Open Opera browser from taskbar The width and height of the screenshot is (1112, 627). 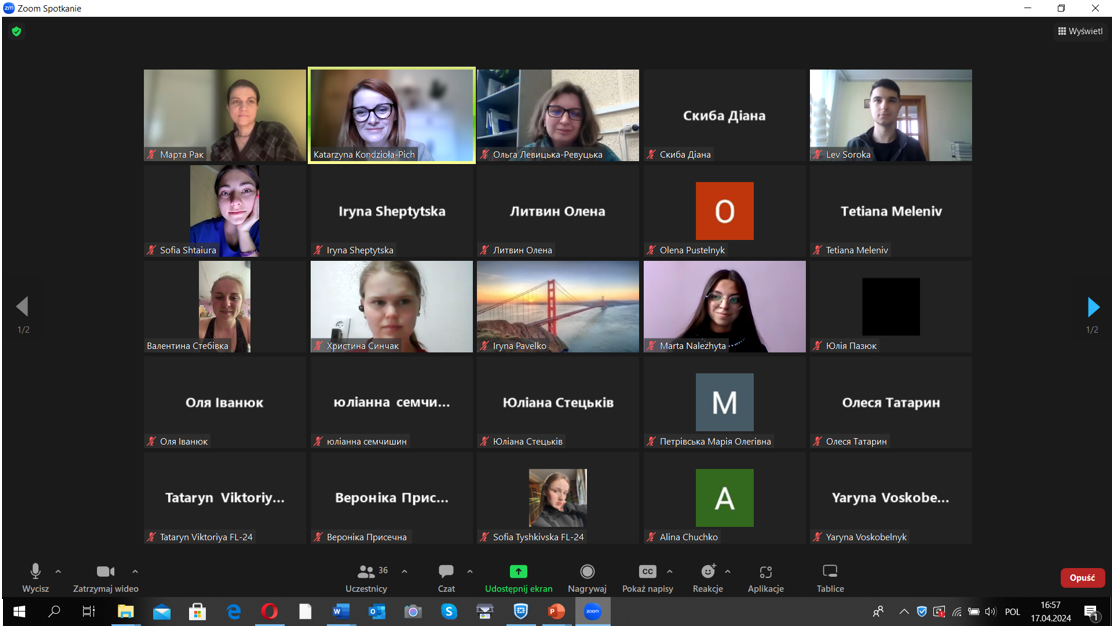269,611
